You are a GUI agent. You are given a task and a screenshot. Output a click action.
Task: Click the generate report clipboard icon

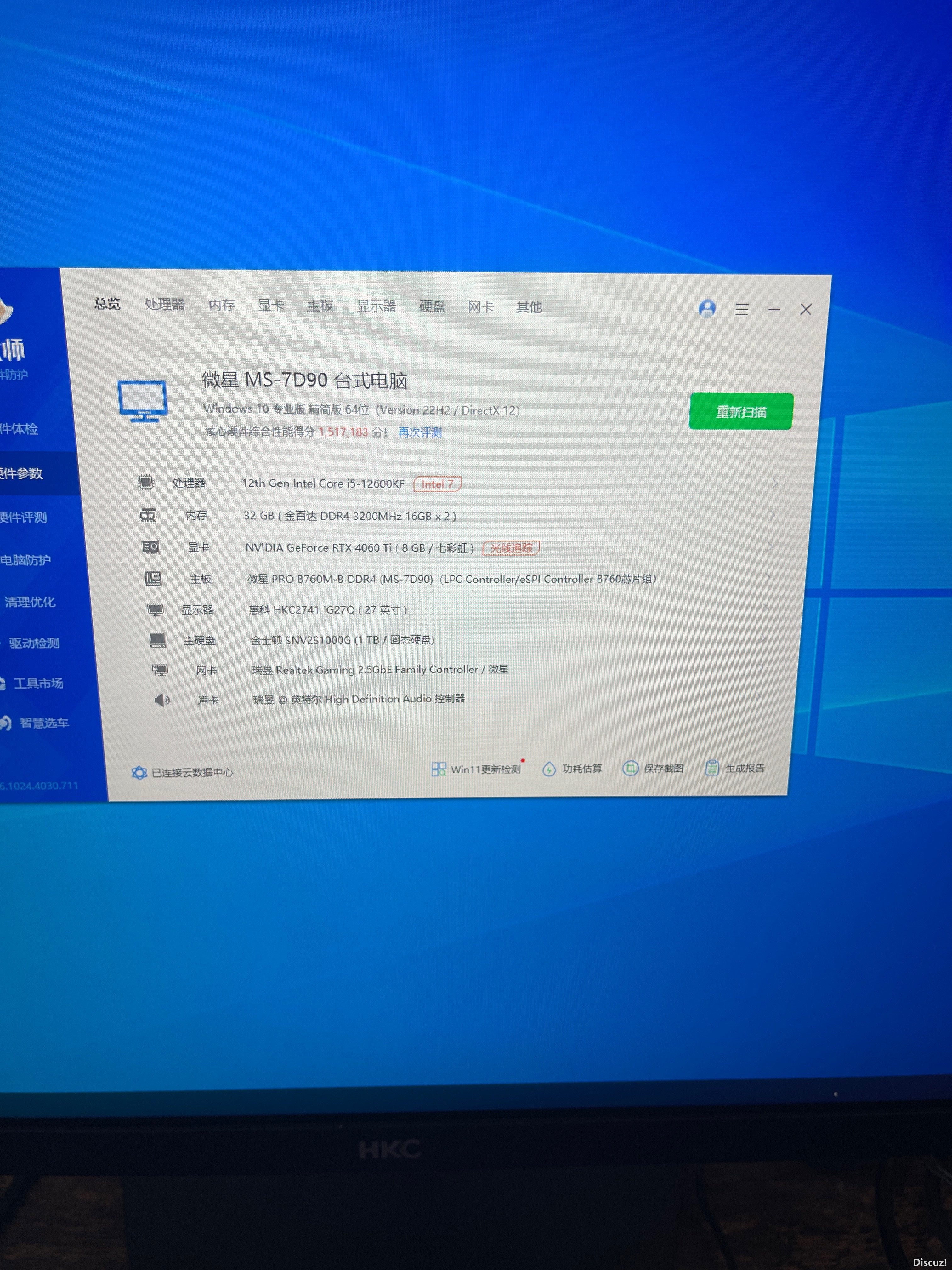pyautogui.click(x=712, y=768)
